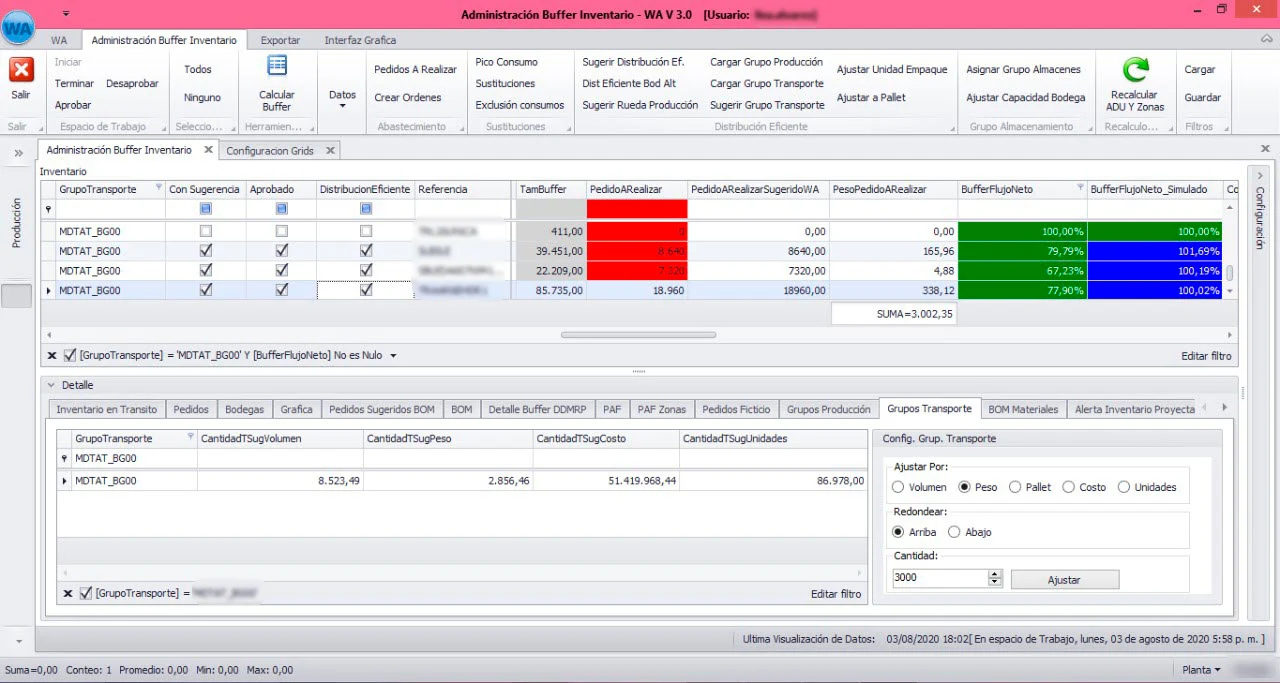Click the Calcular Buffer icon
This screenshot has height=683, width=1280.
pos(277,67)
